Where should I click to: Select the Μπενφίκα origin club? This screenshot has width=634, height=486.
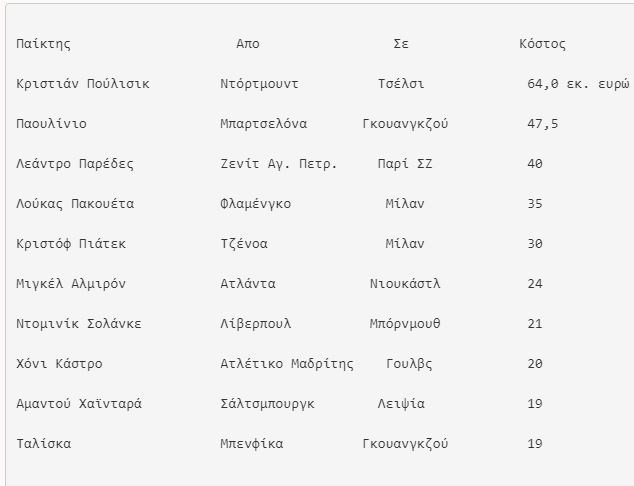(x=252, y=444)
